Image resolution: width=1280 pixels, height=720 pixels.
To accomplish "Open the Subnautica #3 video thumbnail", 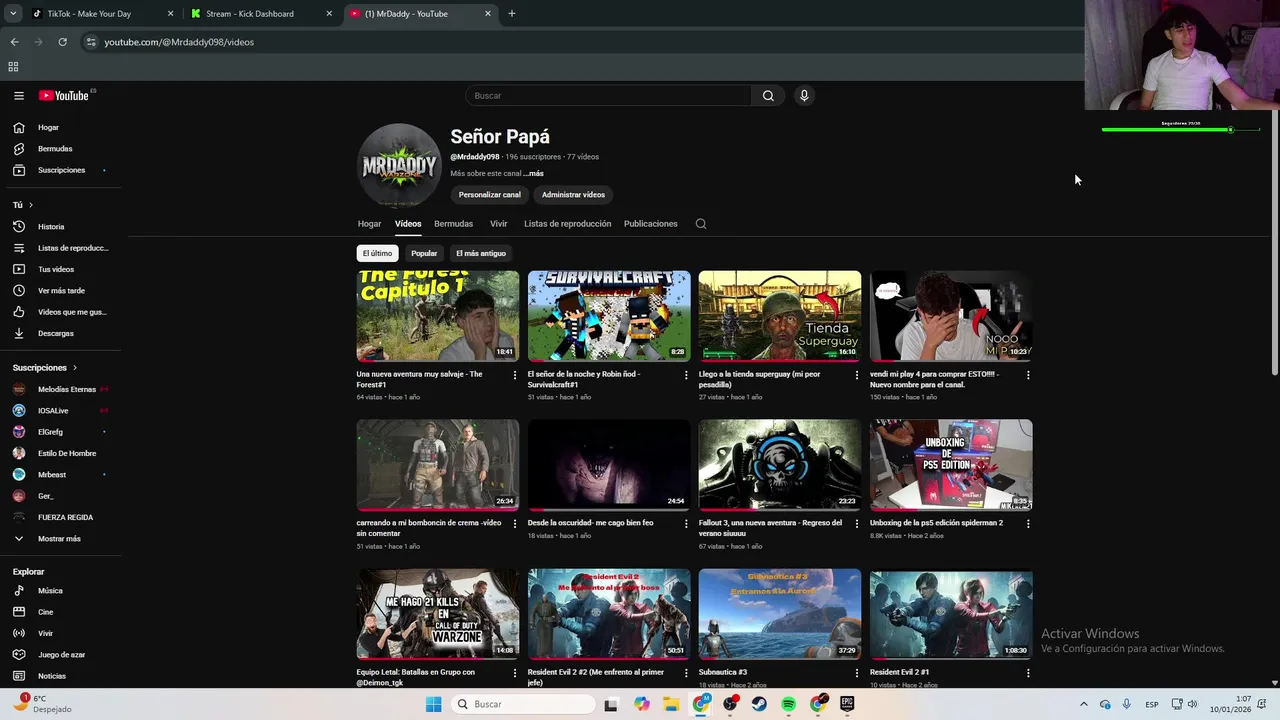I will tap(780, 614).
